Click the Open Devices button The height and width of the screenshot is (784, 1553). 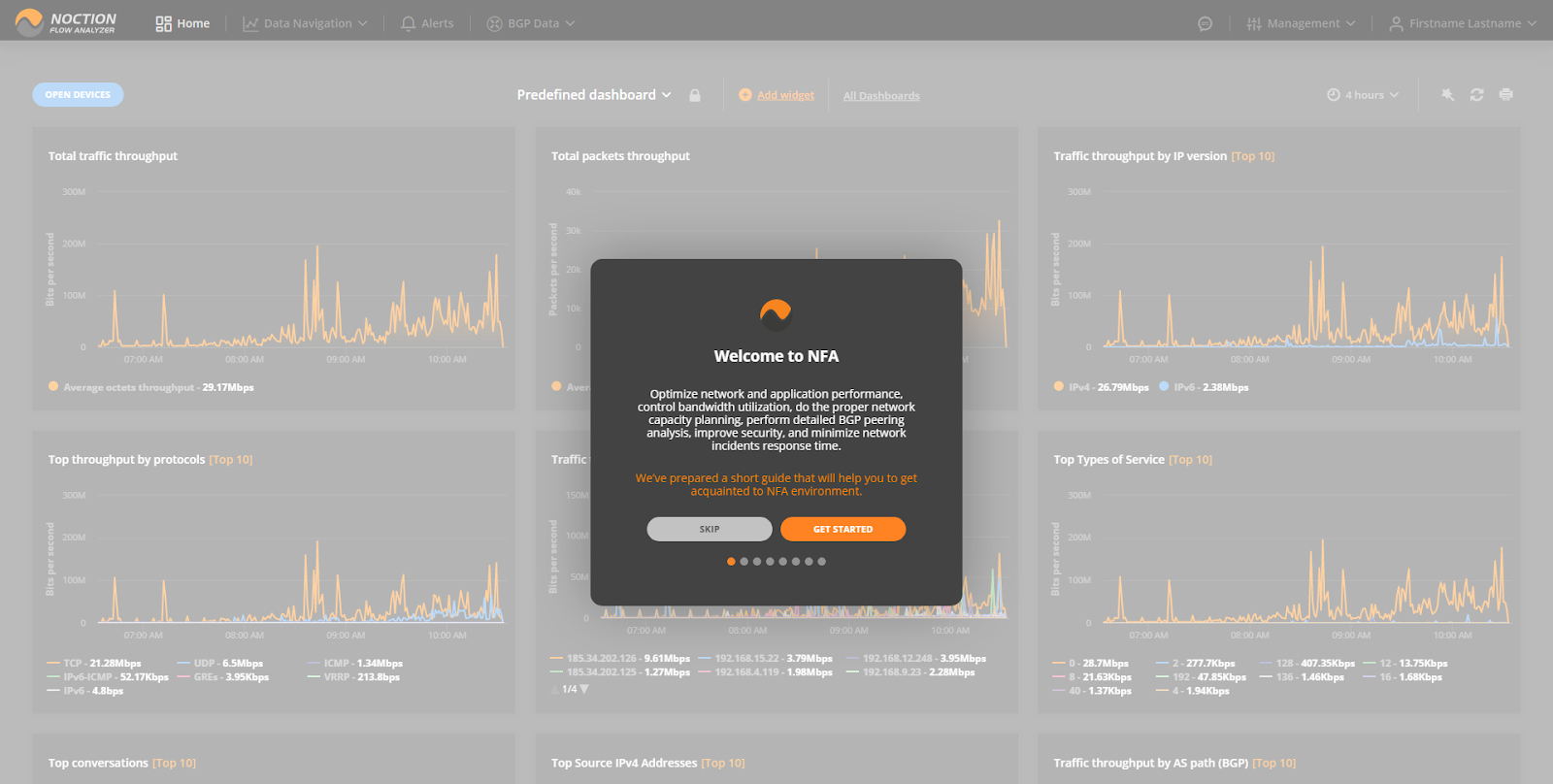(78, 94)
